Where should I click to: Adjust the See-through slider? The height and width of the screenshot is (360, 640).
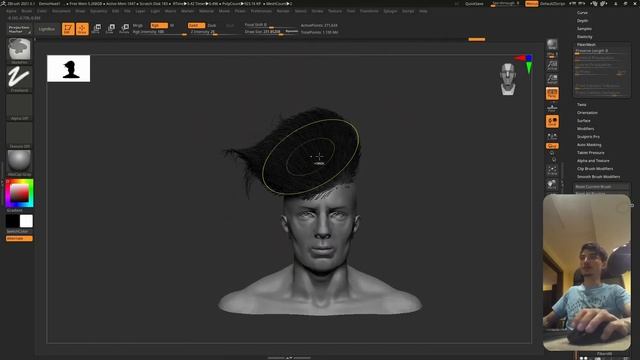tap(505, 4)
